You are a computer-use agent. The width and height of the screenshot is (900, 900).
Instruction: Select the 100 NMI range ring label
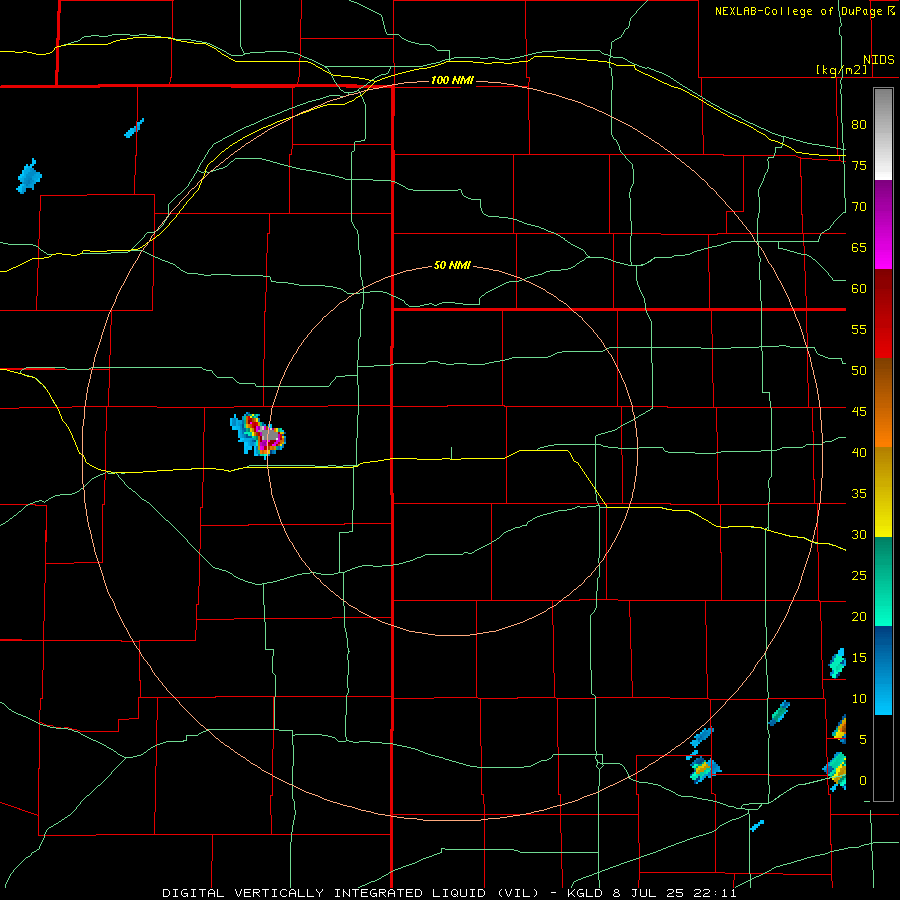(452, 80)
